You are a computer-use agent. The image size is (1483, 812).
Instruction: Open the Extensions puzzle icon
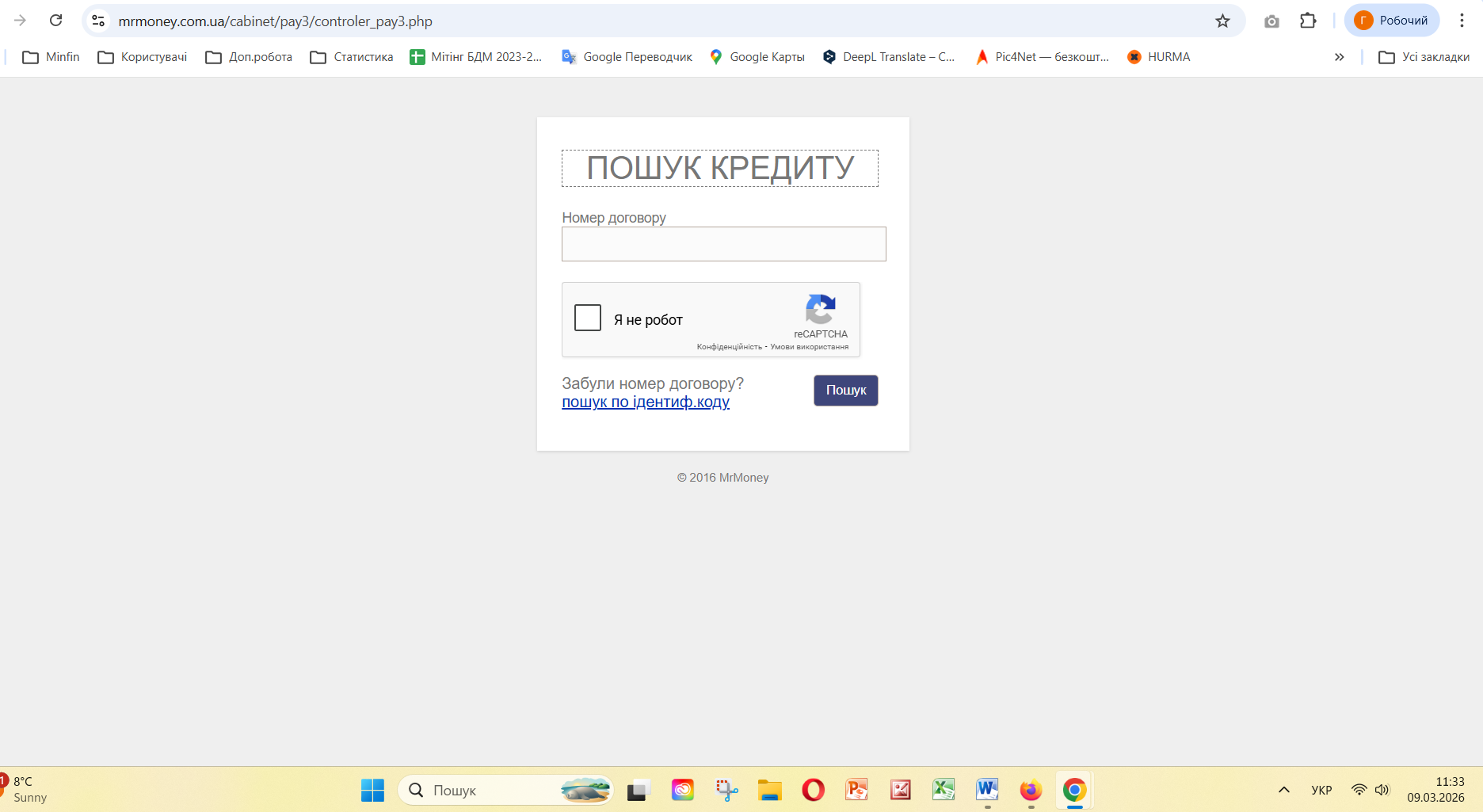1308,21
